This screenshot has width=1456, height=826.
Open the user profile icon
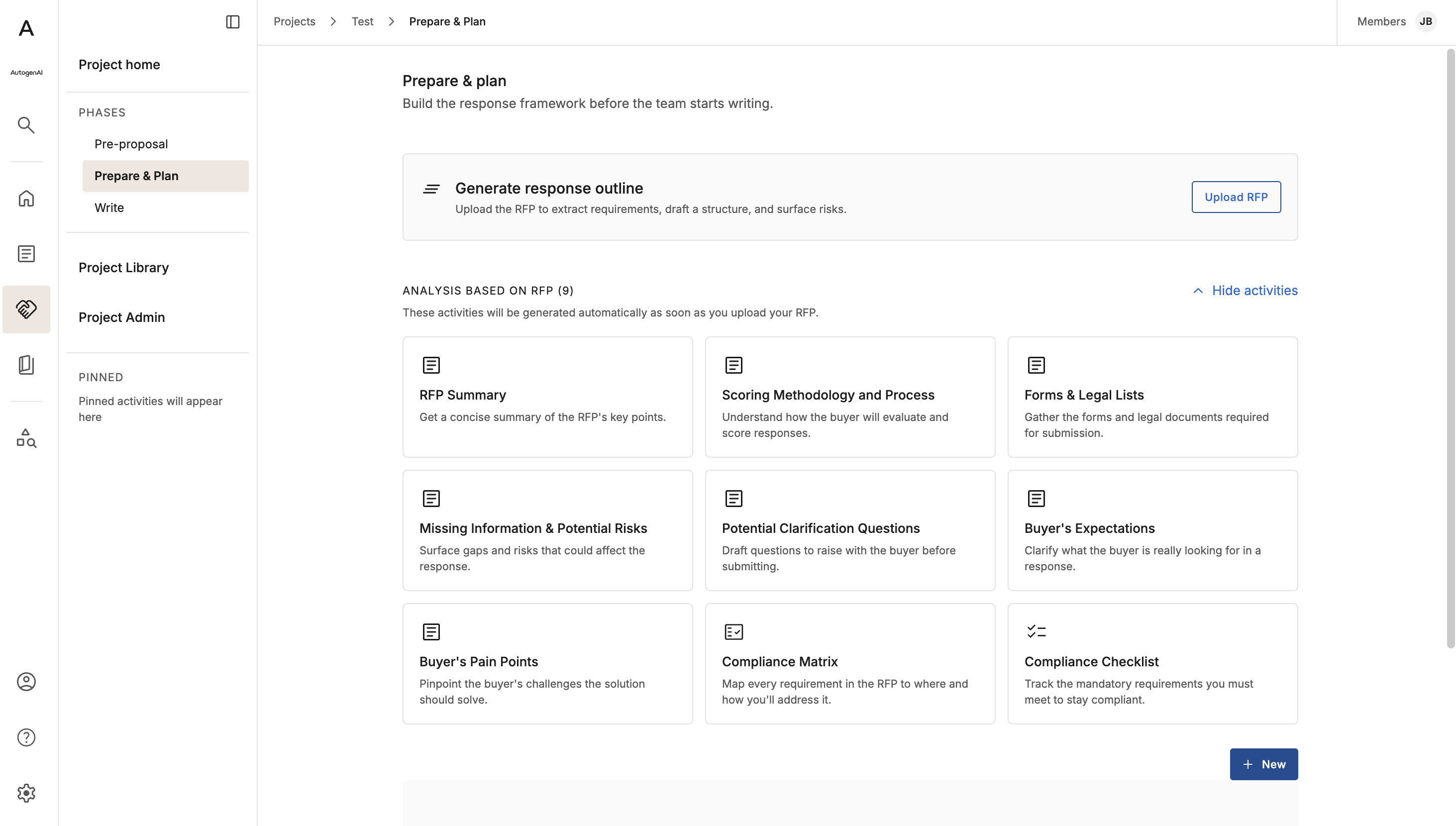pyautogui.click(x=26, y=681)
